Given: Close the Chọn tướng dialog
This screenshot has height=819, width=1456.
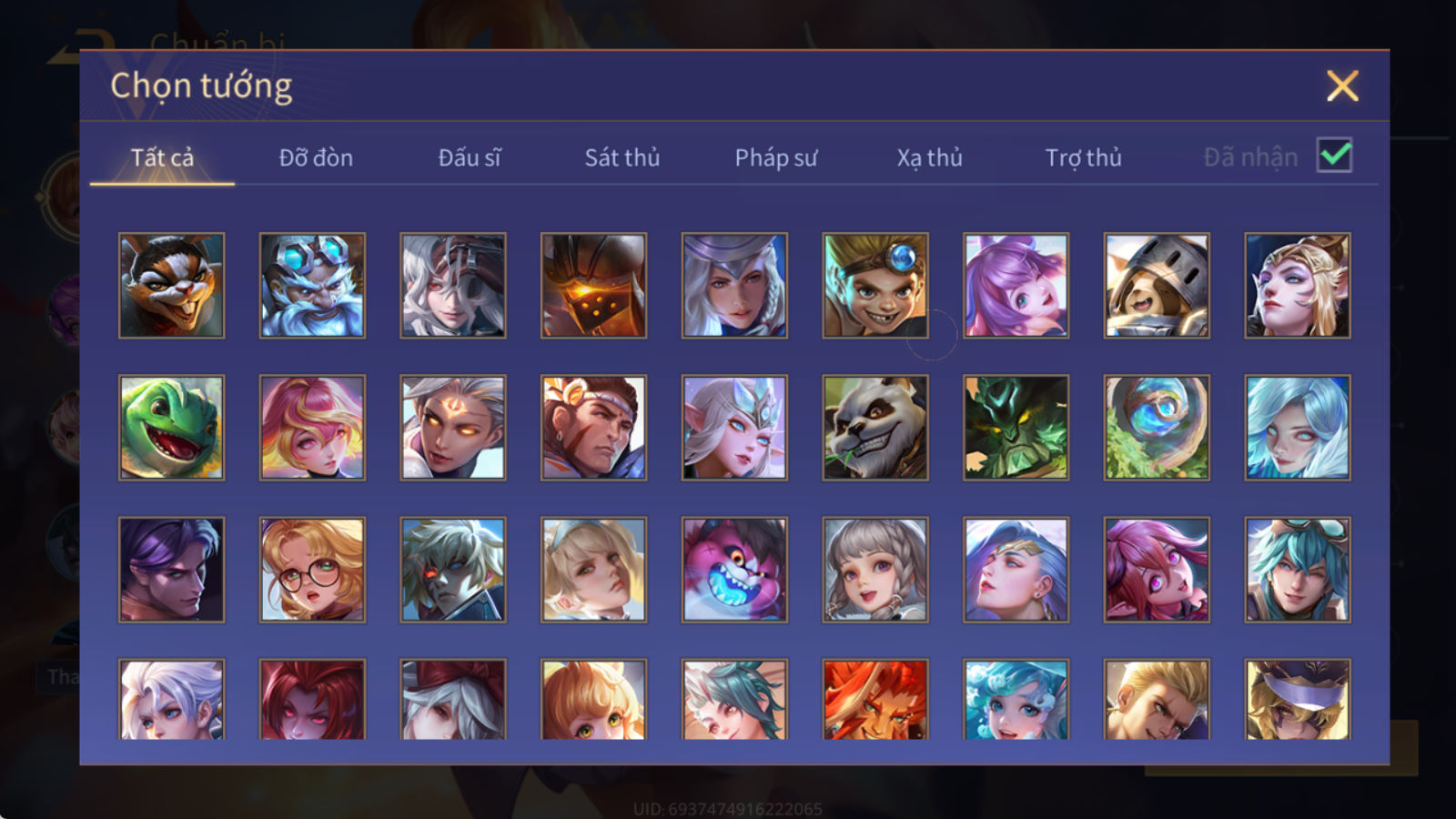Looking at the screenshot, I should [x=1342, y=86].
